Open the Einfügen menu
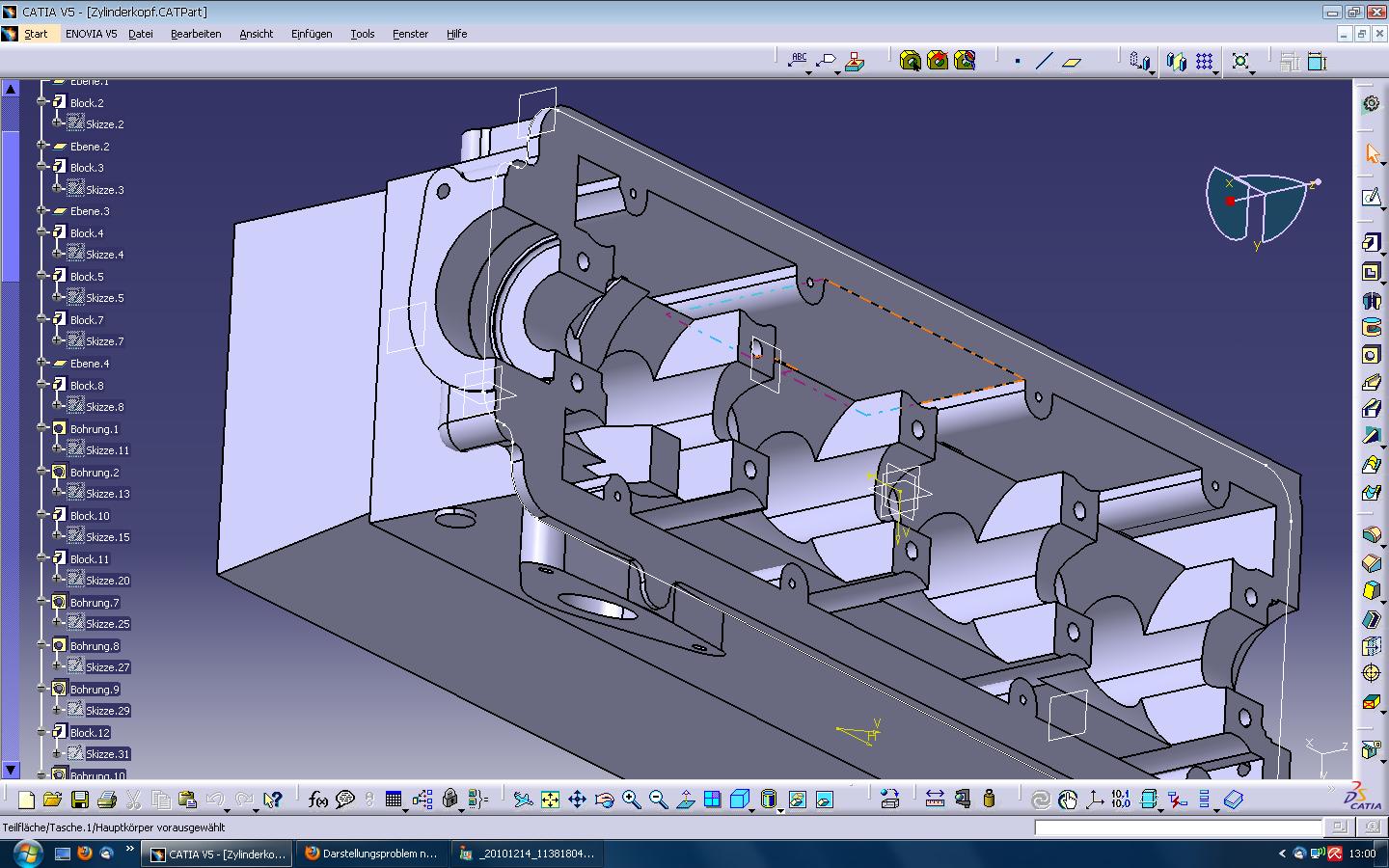The height and width of the screenshot is (868, 1389). click(x=312, y=34)
